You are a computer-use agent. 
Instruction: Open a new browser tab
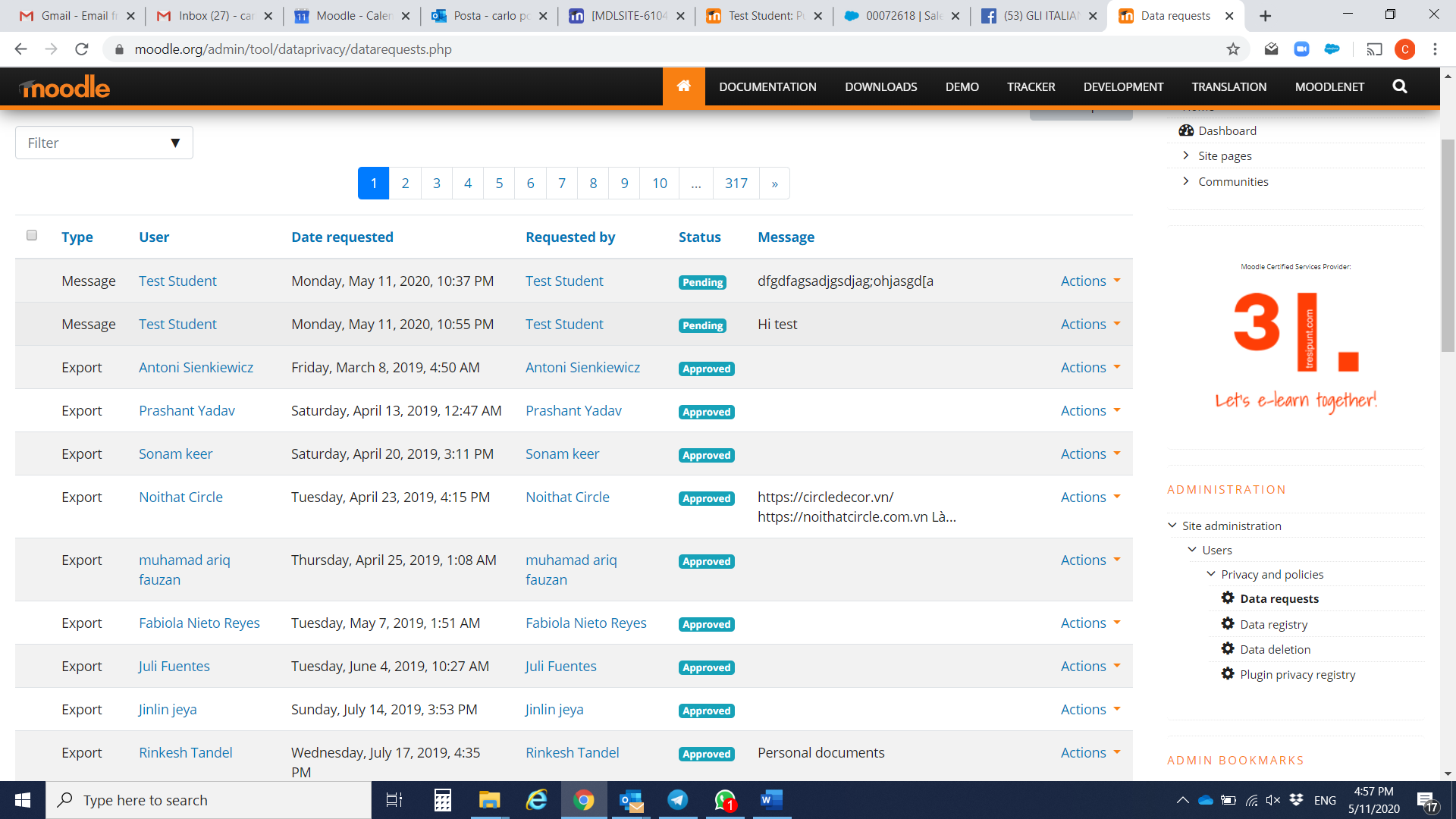(x=1265, y=16)
